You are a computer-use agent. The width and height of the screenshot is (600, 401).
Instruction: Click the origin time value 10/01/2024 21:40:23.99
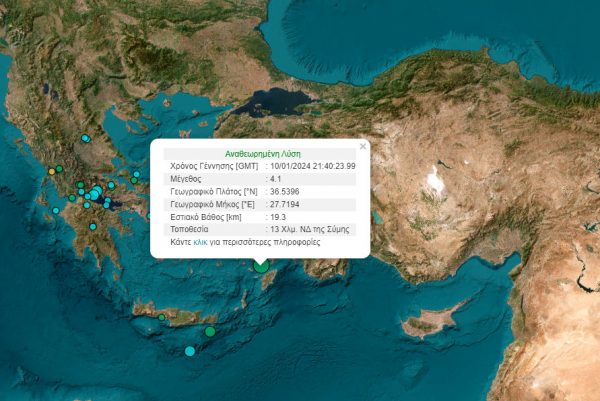pos(311,165)
